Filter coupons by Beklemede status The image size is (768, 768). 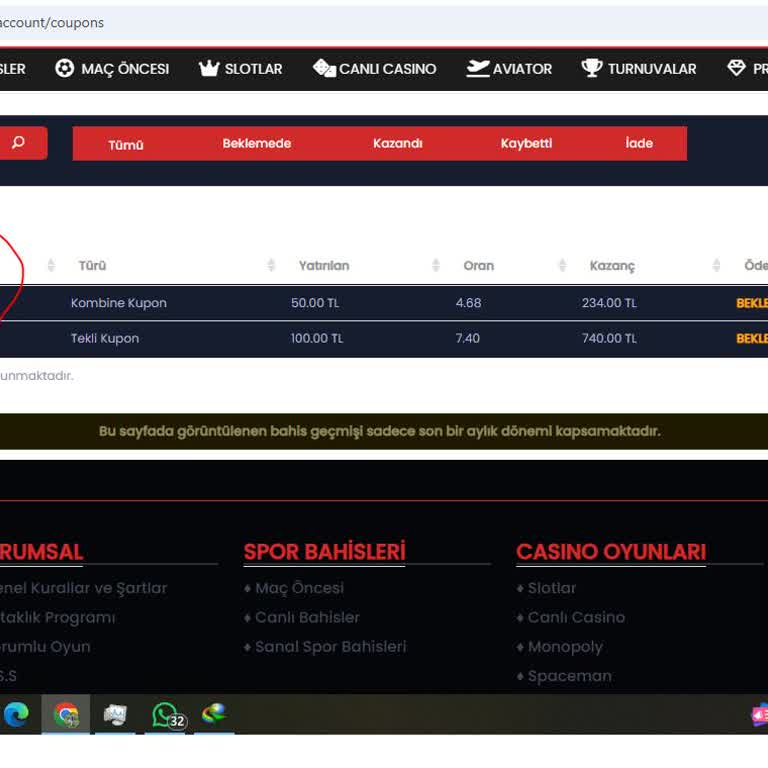[257, 144]
